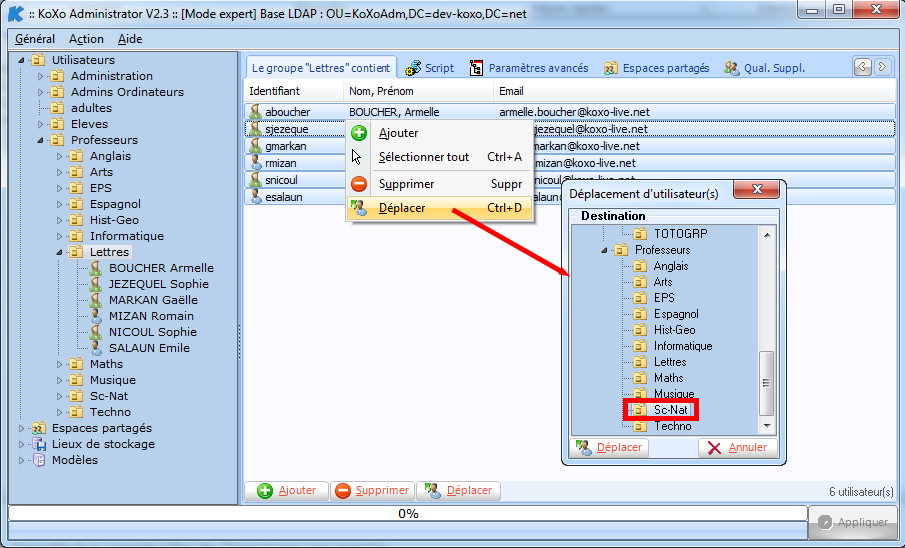Collapse the Professeurs node in main tree
The width and height of the screenshot is (905, 548).
coord(40,140)
